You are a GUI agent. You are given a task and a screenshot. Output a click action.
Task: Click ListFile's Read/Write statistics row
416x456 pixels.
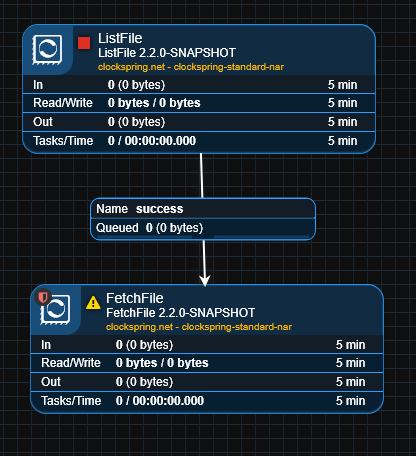(199, 103)
